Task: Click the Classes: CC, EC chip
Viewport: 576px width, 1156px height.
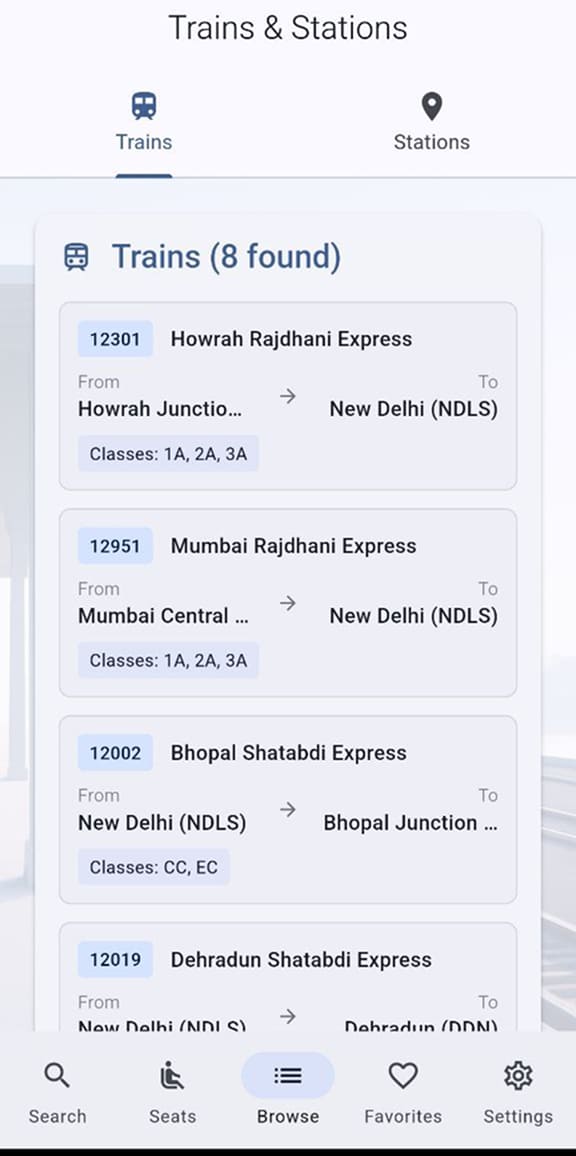Action: coord(154,867)
